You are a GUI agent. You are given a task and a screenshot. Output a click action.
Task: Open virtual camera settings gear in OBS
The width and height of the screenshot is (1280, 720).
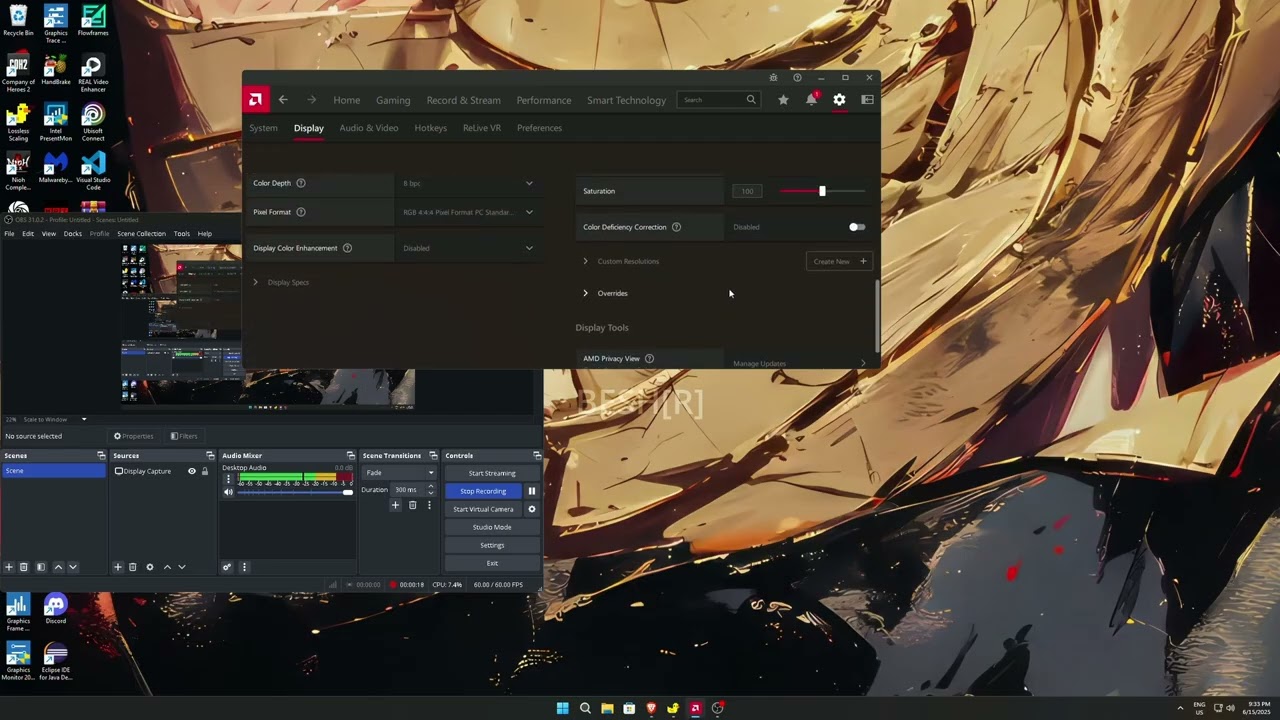coord(532,509)
